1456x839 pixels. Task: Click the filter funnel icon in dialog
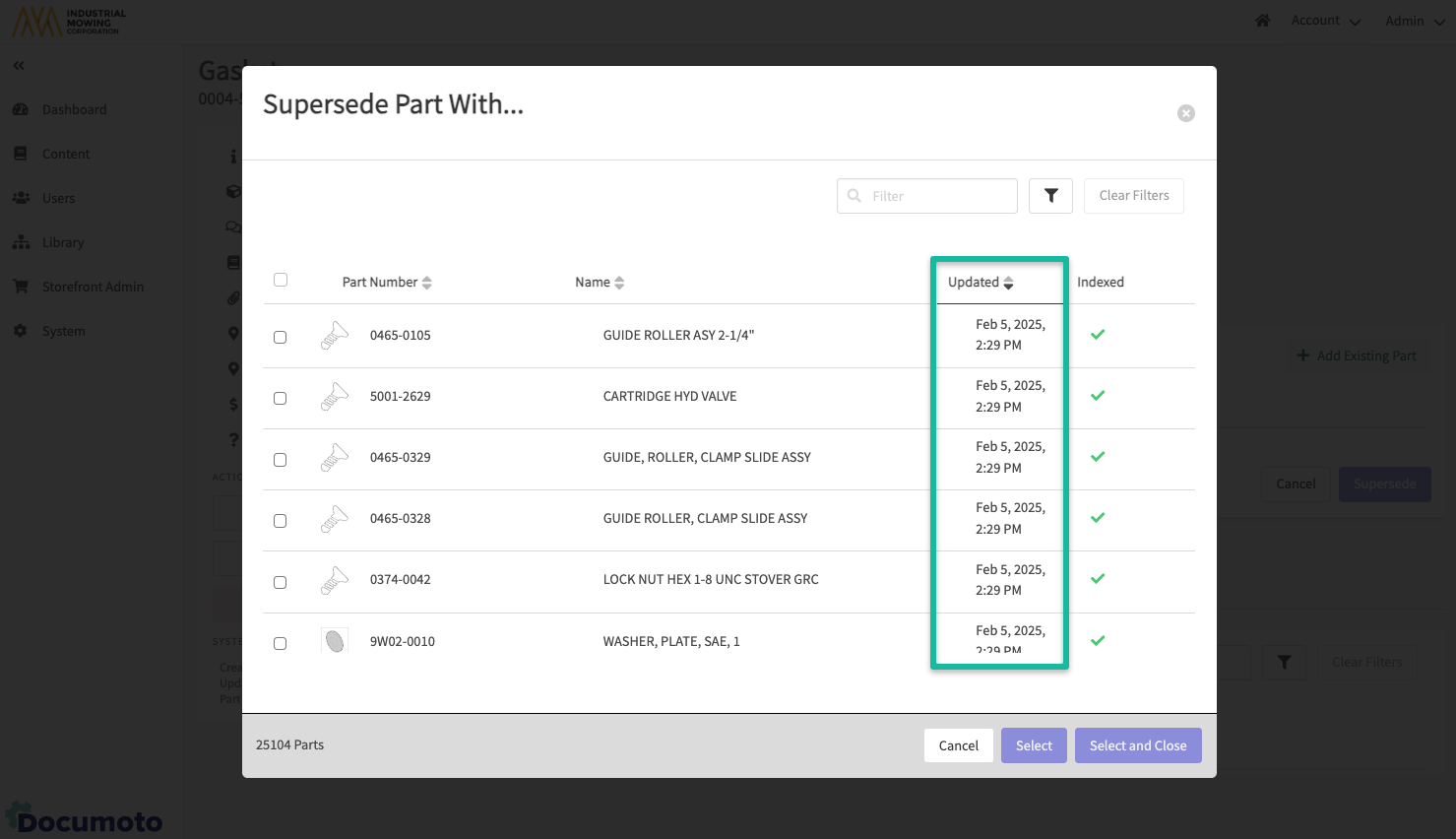[x=1050, y=196]
